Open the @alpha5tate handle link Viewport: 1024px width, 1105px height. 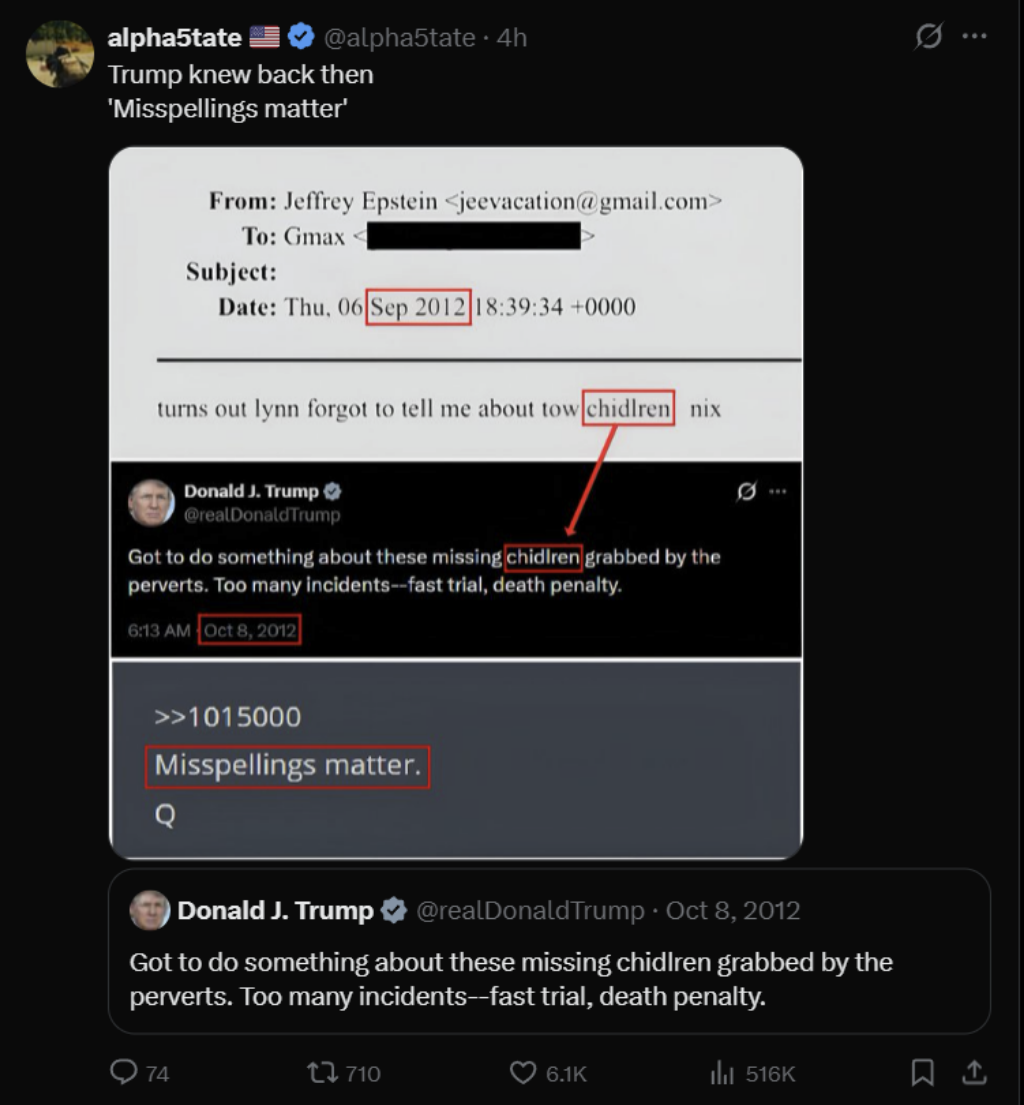click(397, 38)
